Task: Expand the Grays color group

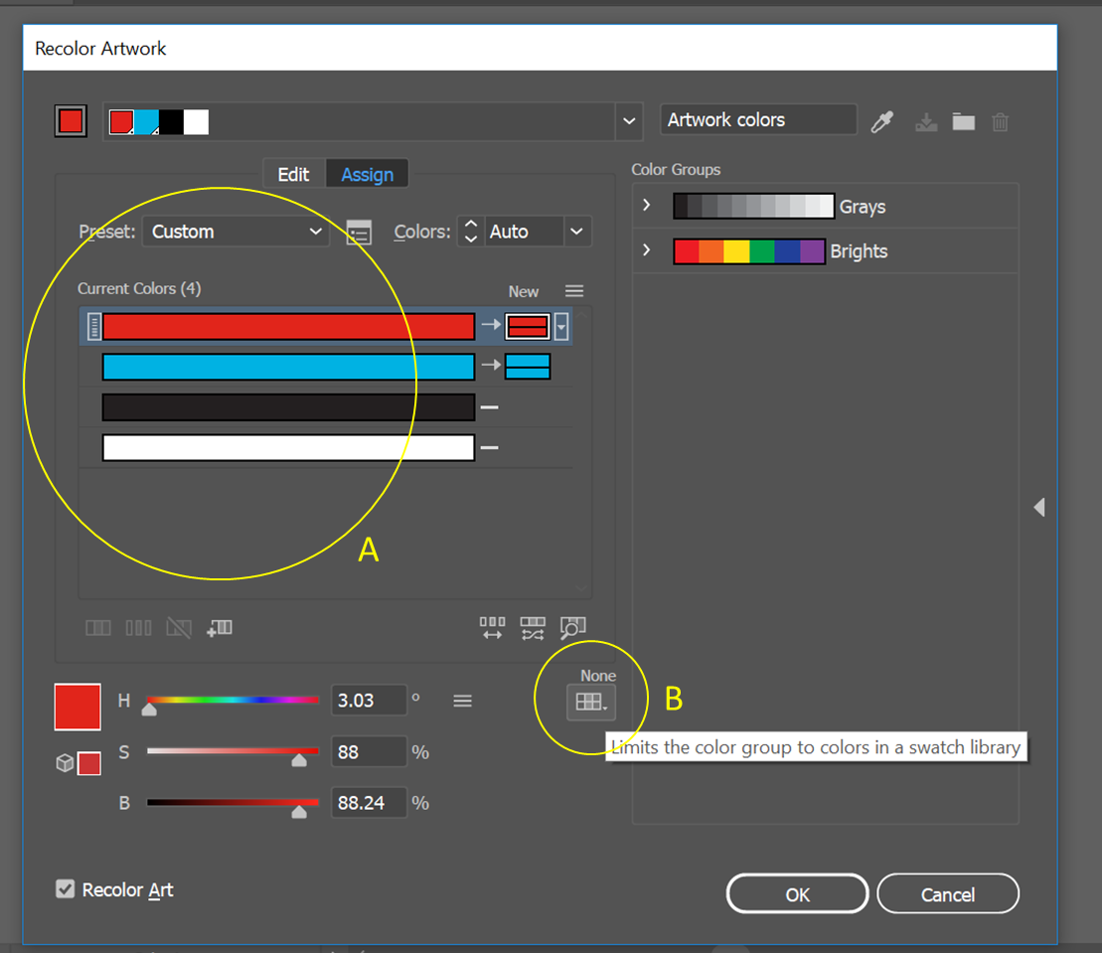Action: click(x=647, y=206)
